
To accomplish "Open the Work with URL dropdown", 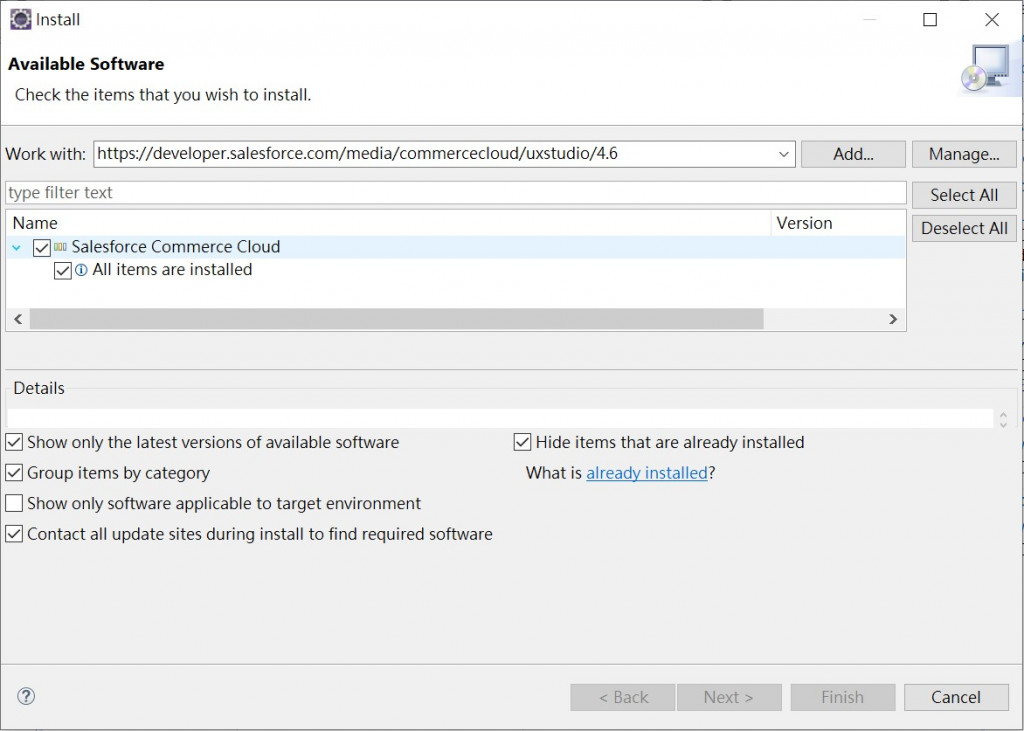I will (x=783, y=154).
